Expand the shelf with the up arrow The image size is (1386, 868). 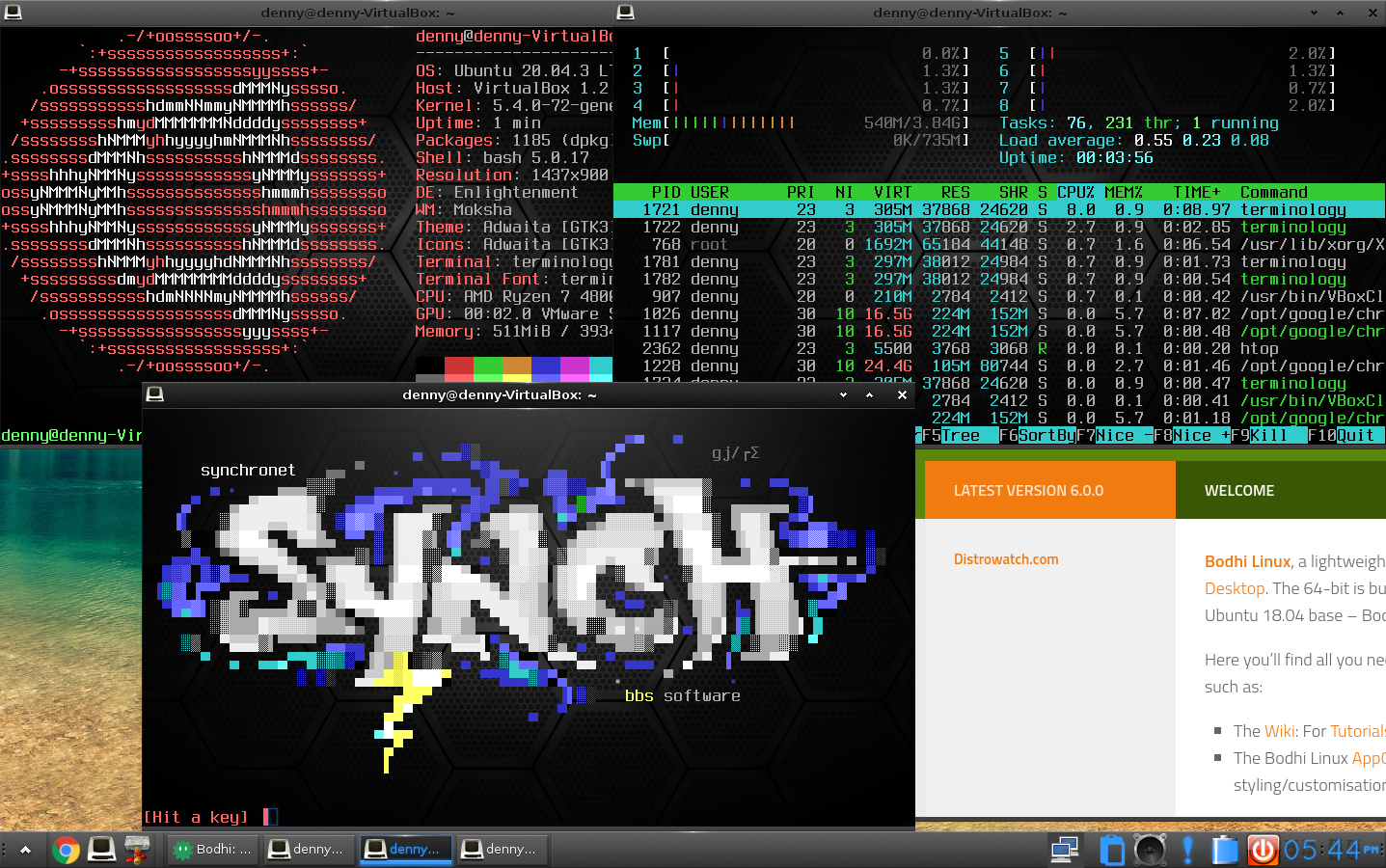point(25,850)
